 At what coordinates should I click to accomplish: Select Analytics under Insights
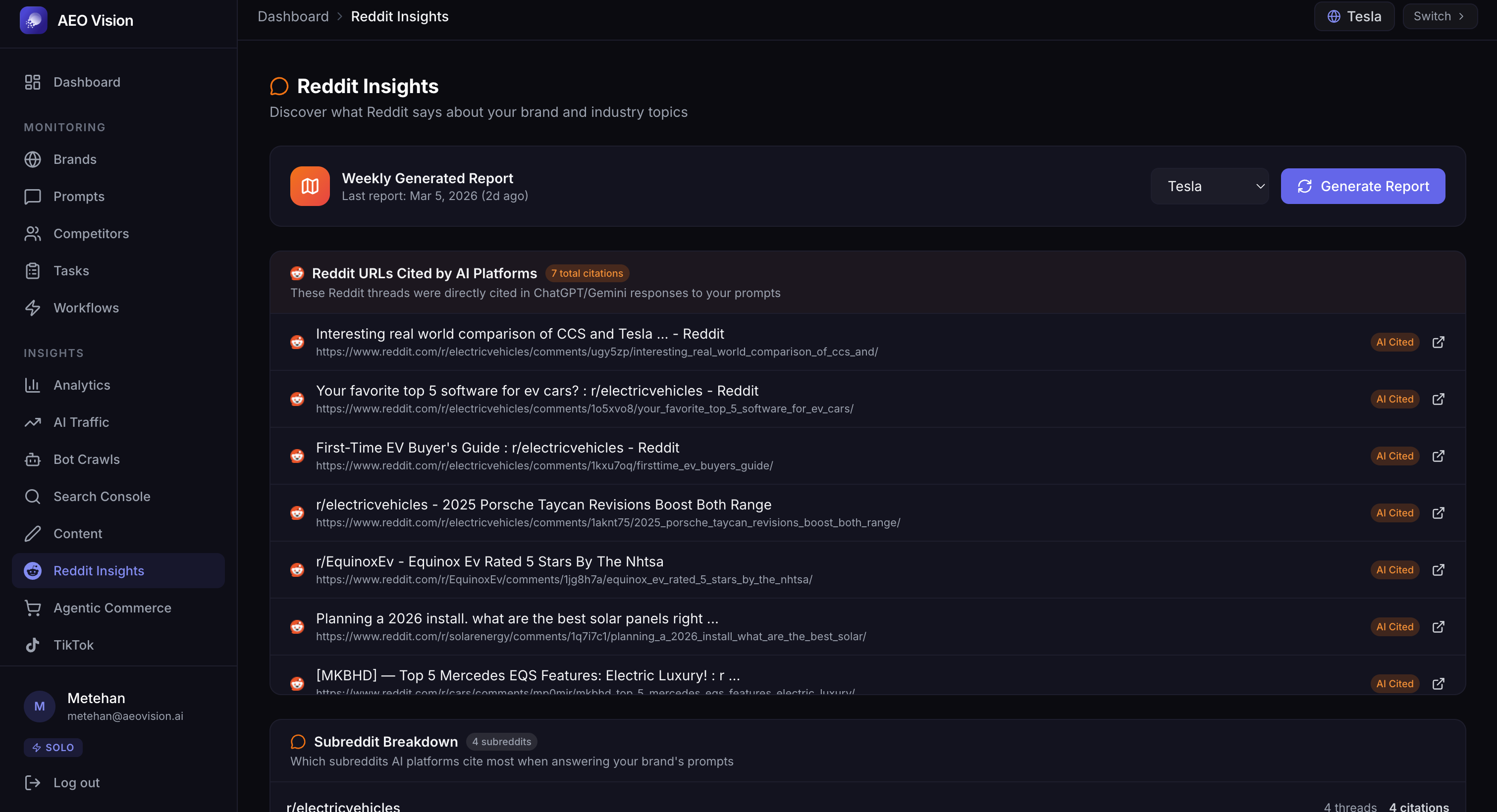point(81,385)
